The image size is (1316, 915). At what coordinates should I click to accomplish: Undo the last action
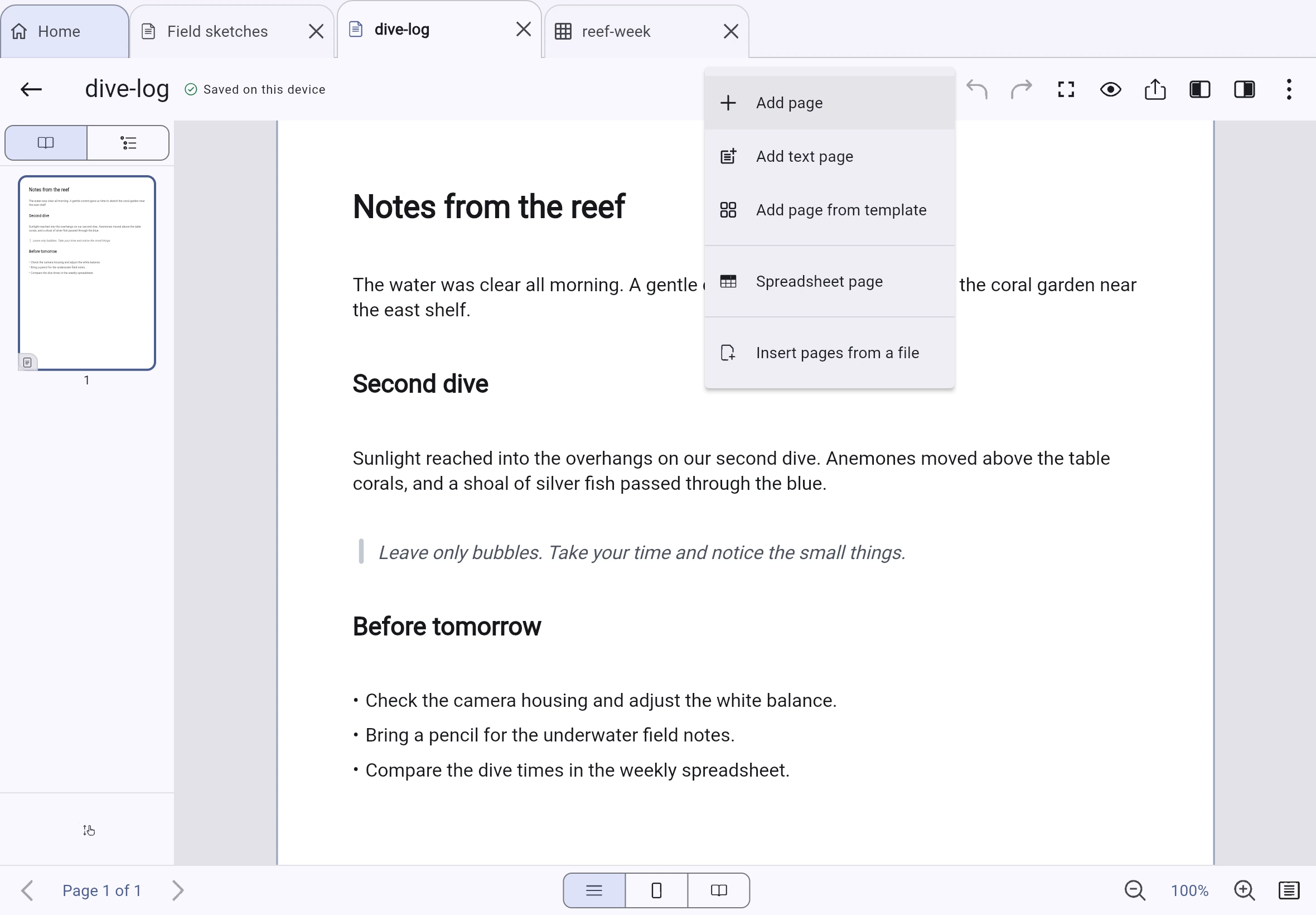[977, 89]
